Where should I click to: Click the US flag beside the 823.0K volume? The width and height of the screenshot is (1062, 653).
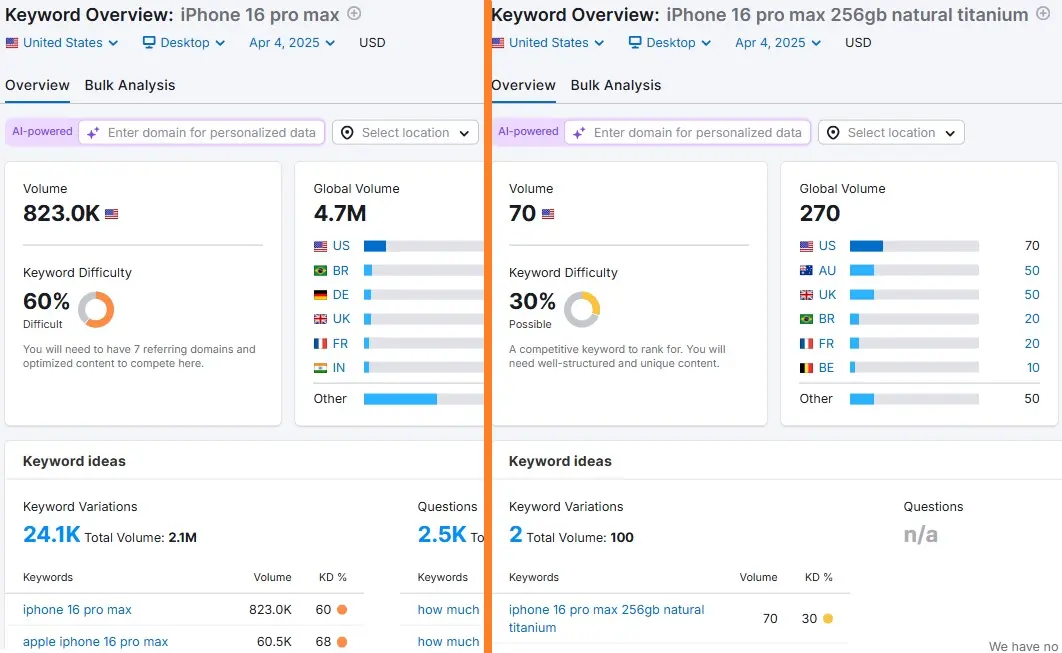click(112, 214)
